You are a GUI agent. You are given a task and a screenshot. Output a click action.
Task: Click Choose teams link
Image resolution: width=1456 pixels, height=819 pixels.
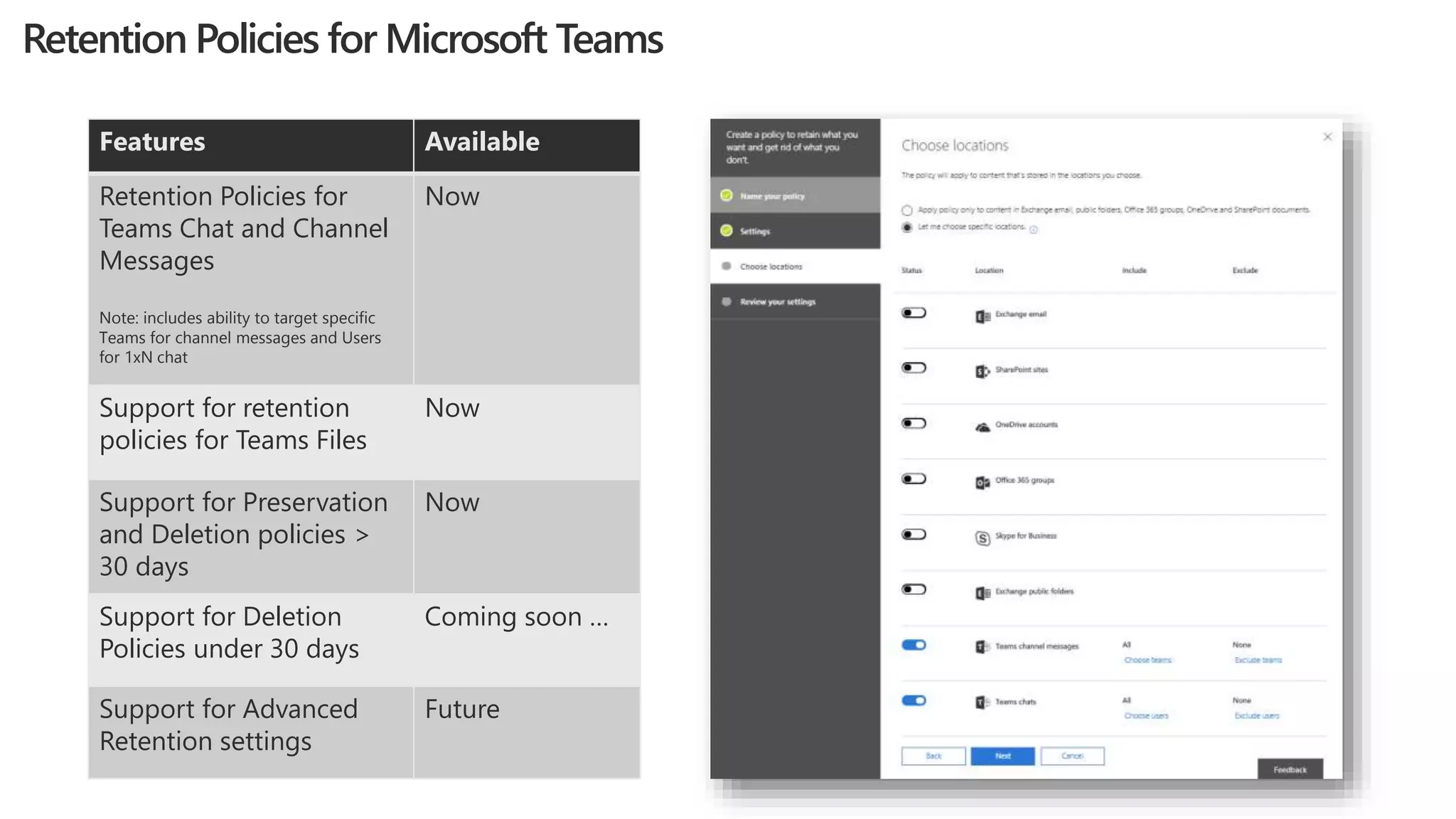pos(1147,660)
